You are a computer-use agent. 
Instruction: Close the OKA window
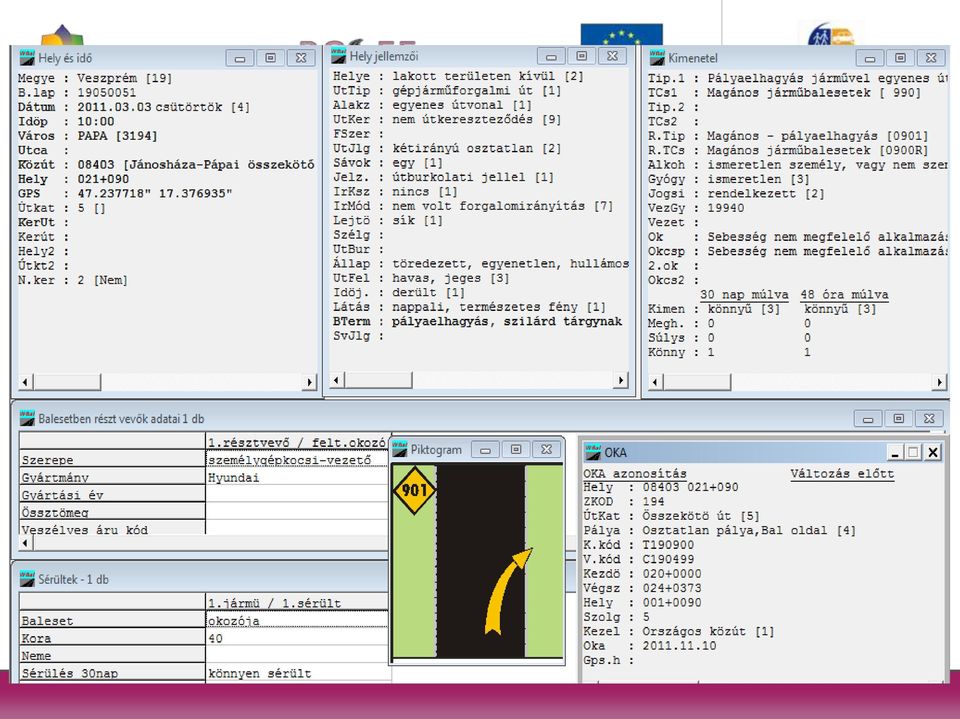pyautogui.click(x=932, y=453)
